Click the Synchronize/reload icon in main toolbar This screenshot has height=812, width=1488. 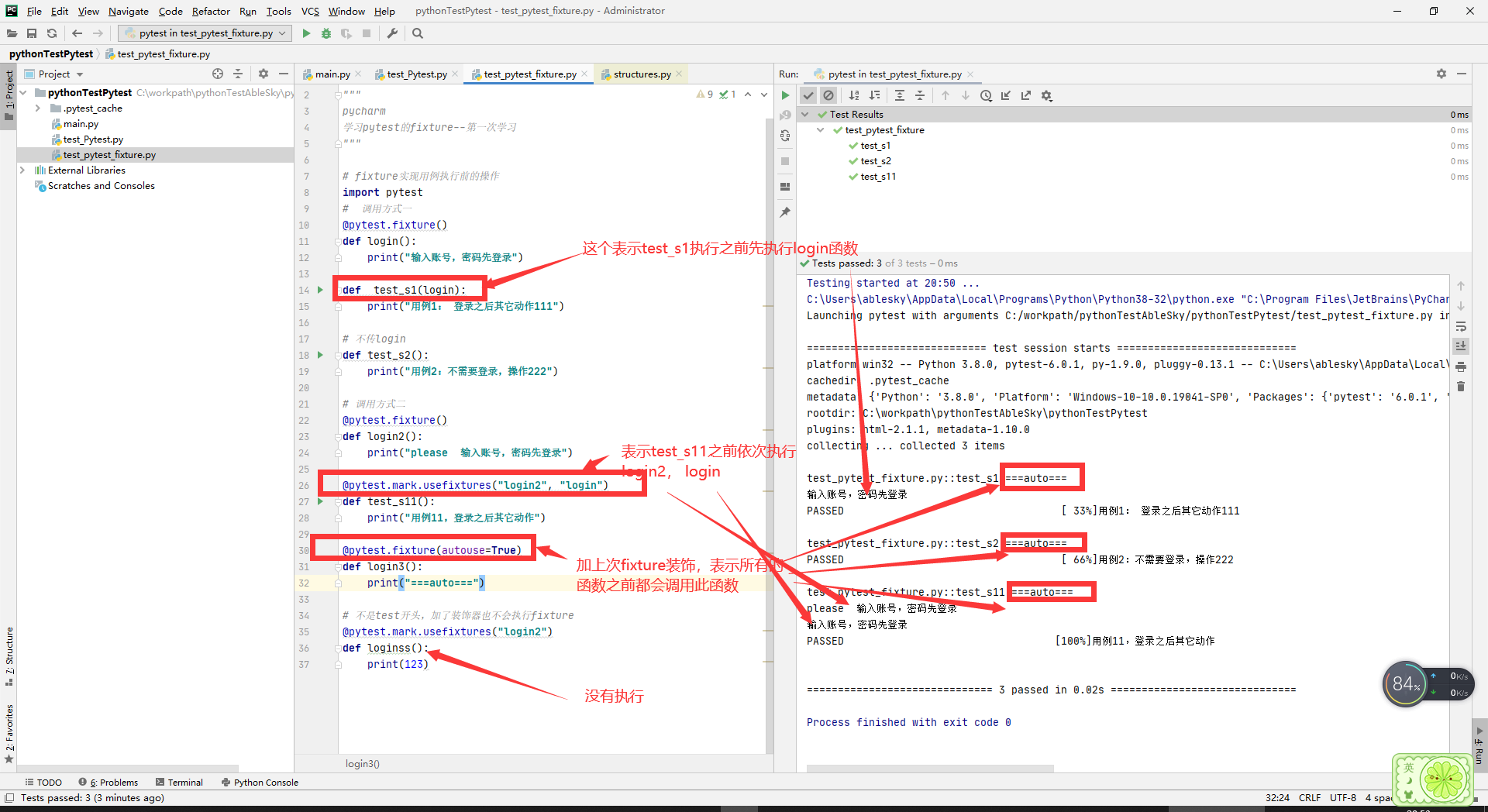click(x=52, y=33)
